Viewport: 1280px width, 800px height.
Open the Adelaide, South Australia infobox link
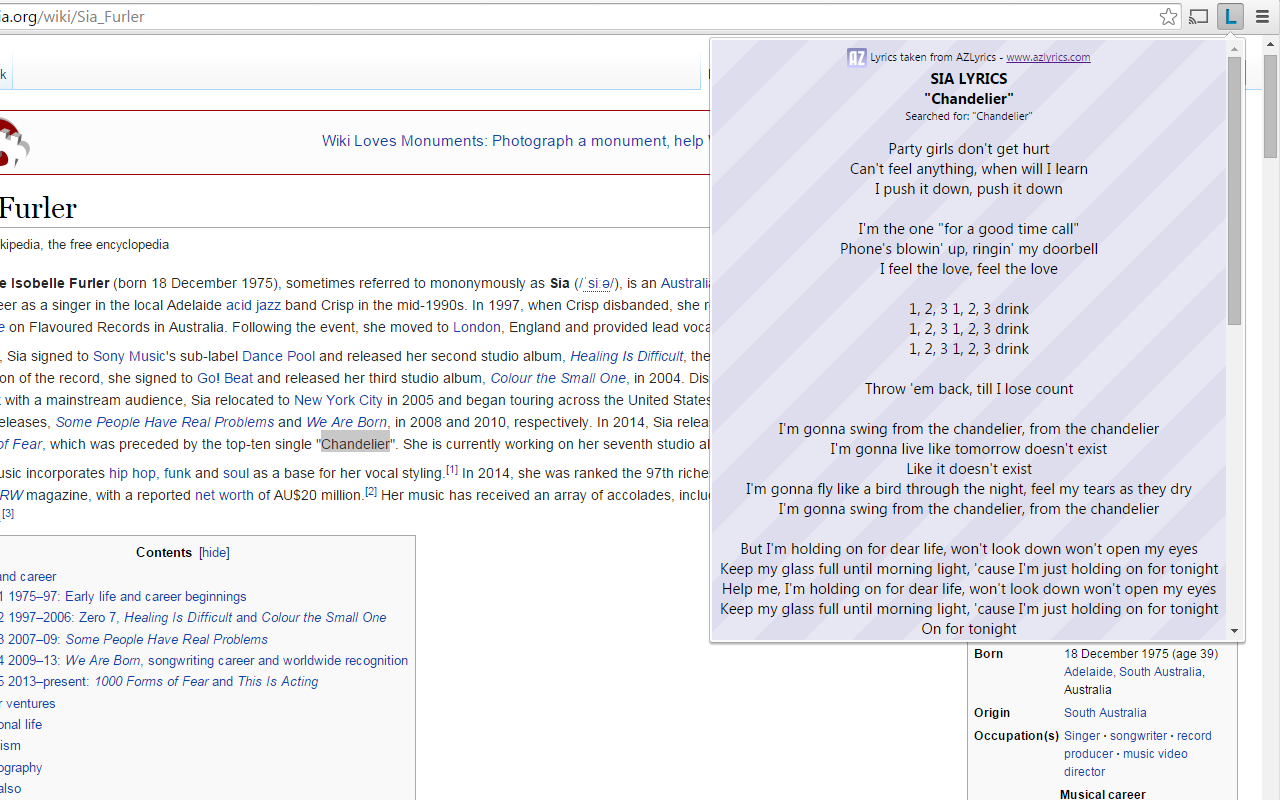pos(1133,672)
